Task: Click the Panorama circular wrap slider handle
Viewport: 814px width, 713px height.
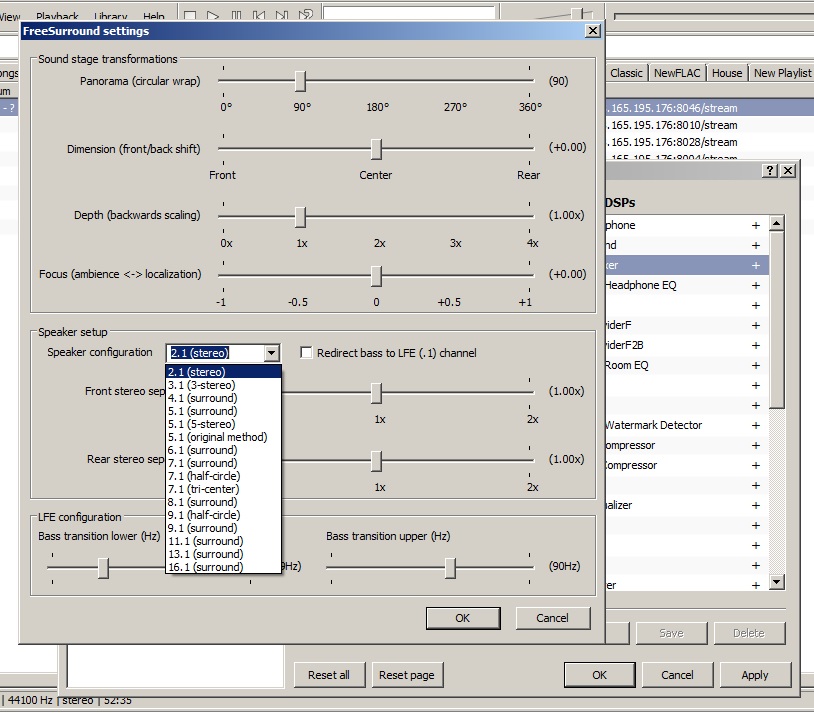Action: (300, 81)
